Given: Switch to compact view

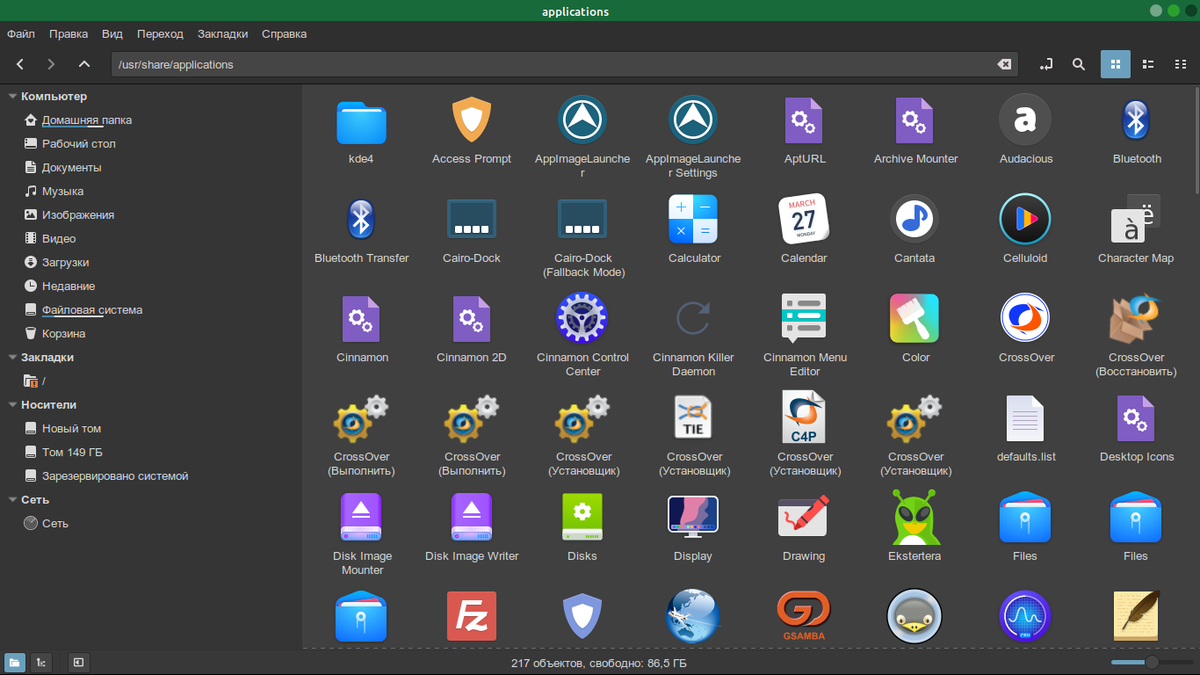Looking at the screenshot, I should (1182, 64).
